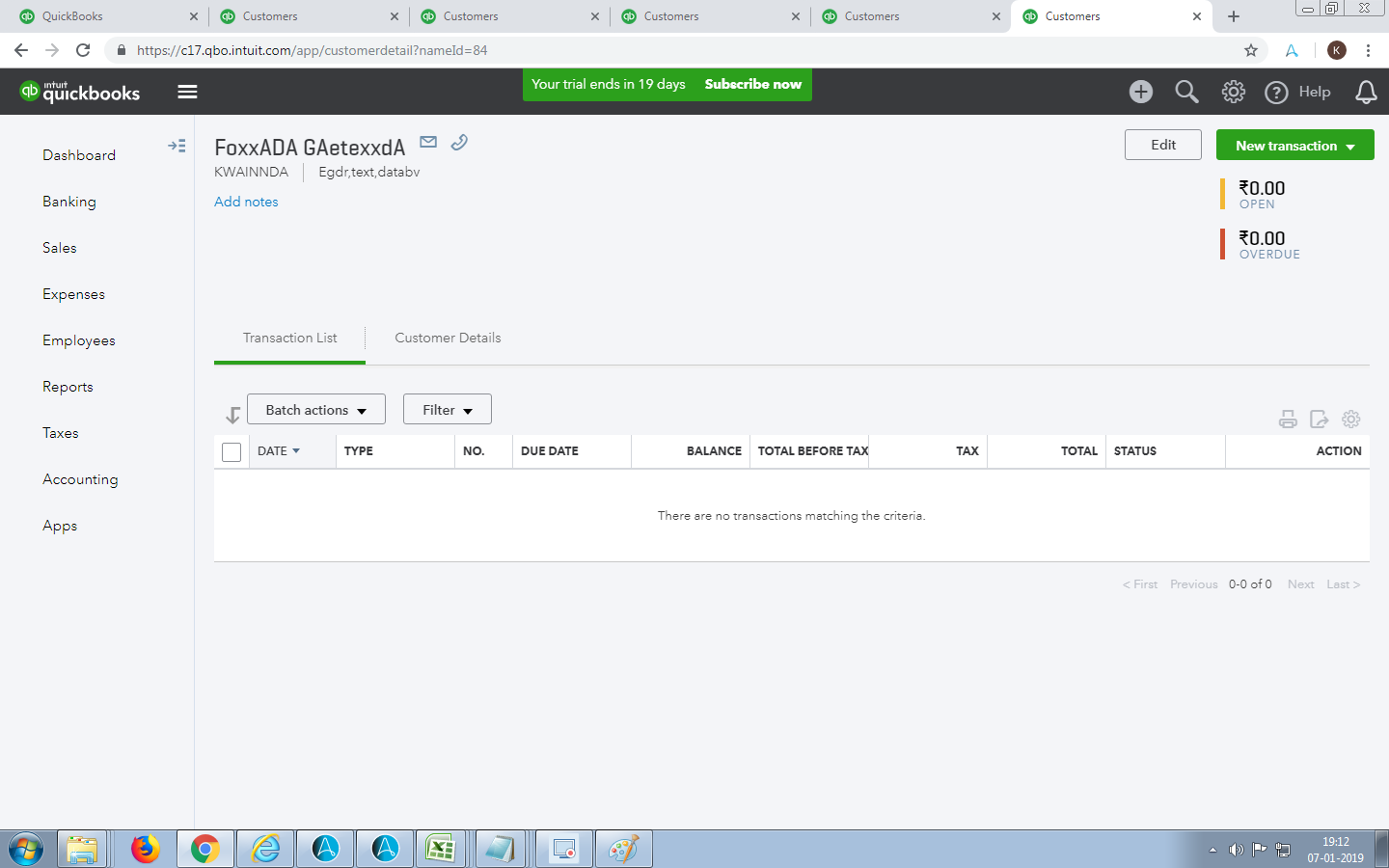
Task: Expand the New transaction dropdown
Action: click(1295, 145)
